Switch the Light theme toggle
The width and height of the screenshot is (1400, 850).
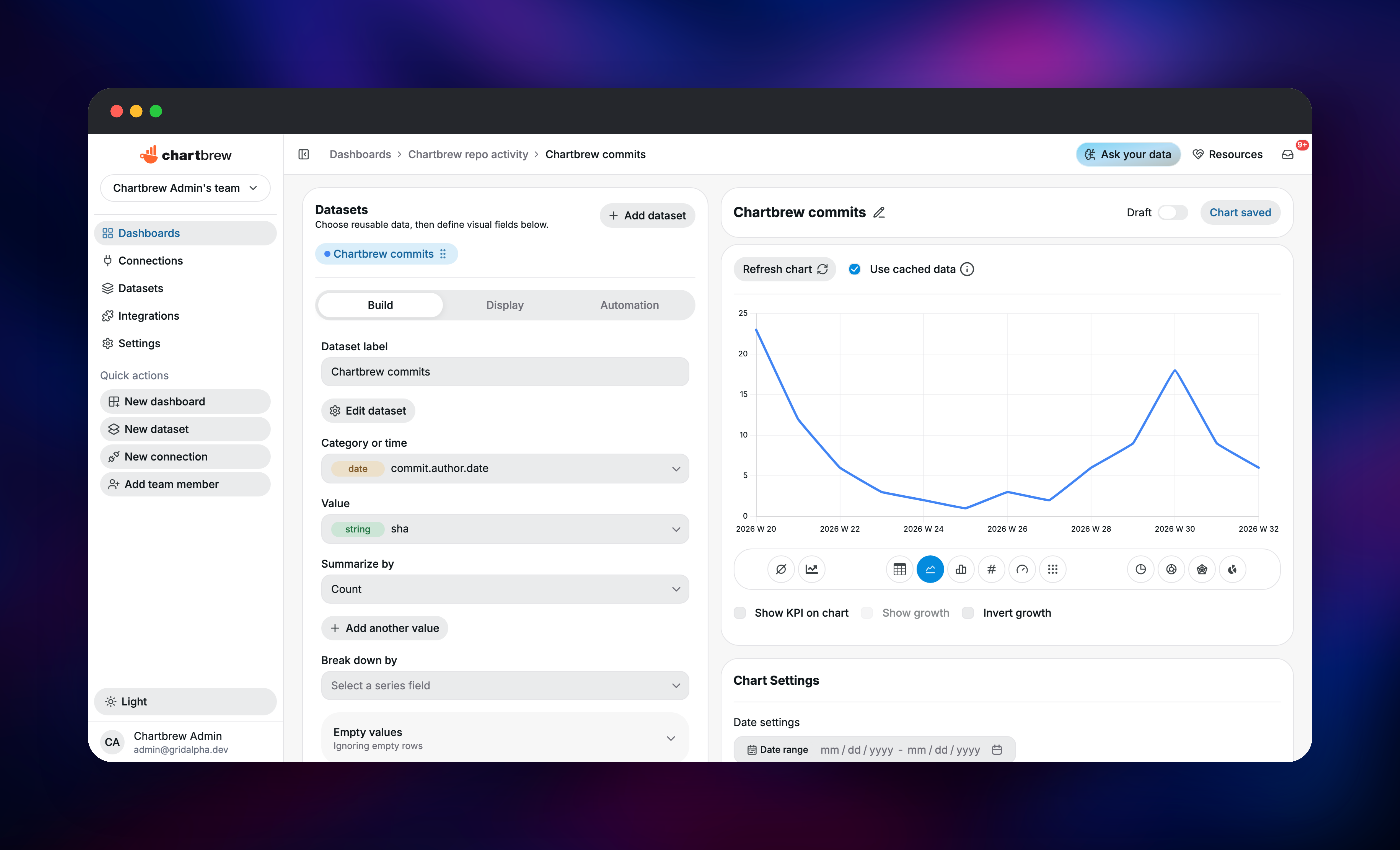point(185,702)
